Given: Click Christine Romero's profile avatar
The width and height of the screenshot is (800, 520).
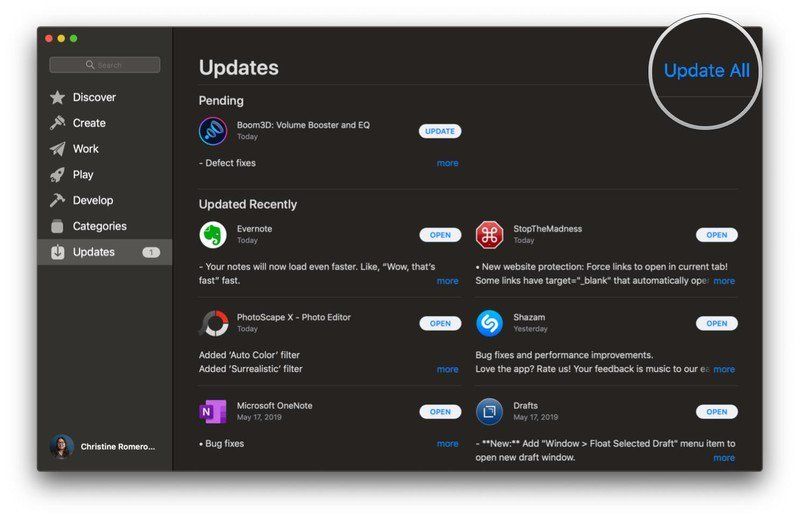Looking at the screenshot, I should (x=62, y=447).
